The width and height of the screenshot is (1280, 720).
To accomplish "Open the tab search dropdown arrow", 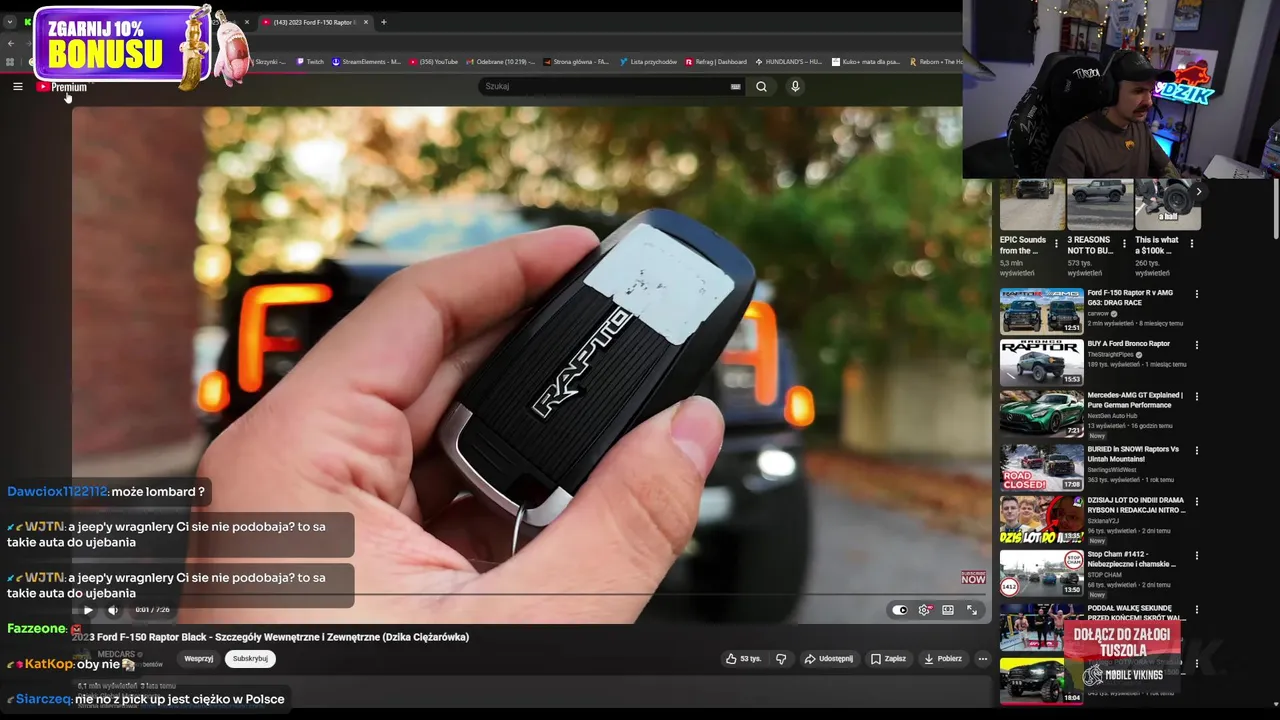I will point(10,22).
